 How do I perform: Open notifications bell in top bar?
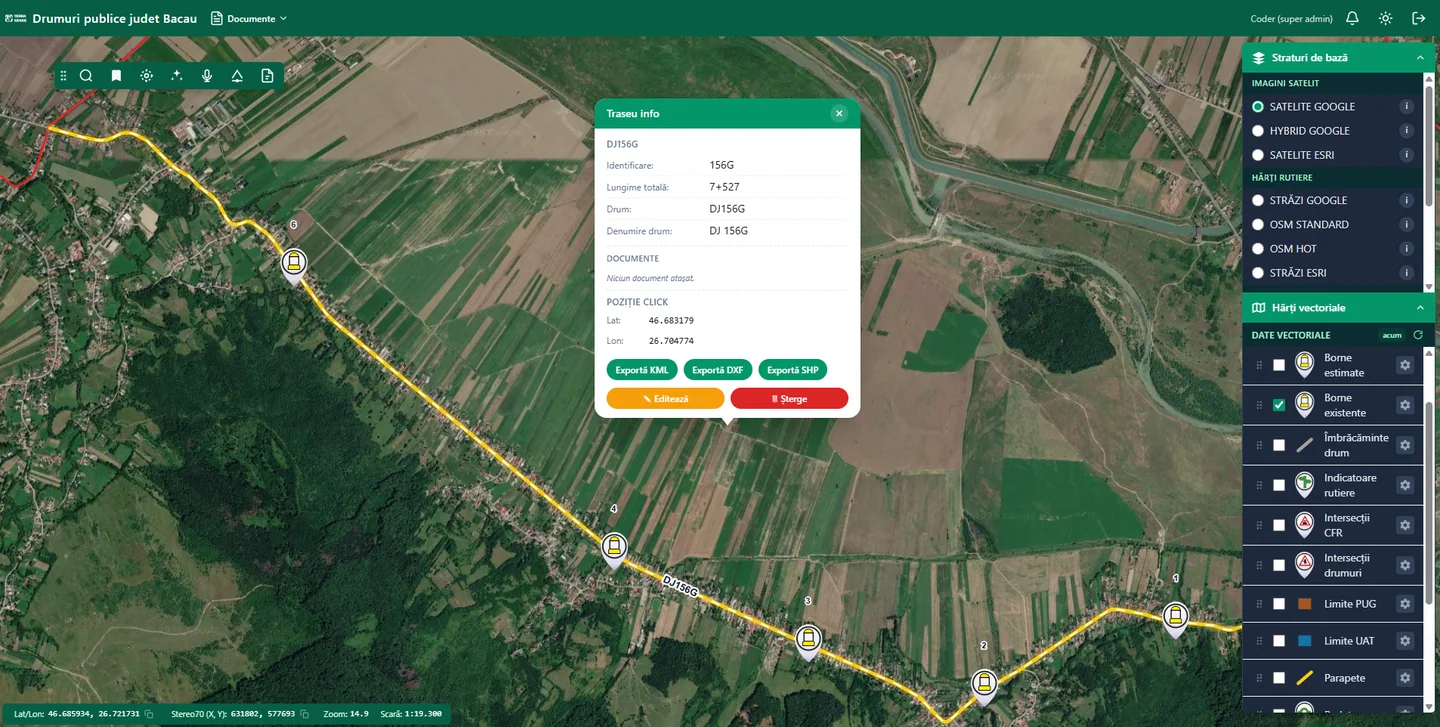pyautogui.click(x=1352, y=18)
